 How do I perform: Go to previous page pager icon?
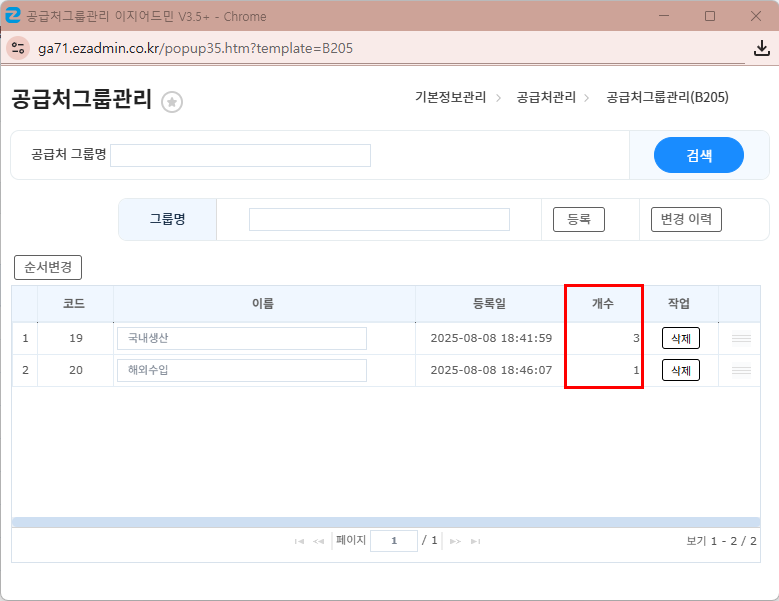[319, 541]
